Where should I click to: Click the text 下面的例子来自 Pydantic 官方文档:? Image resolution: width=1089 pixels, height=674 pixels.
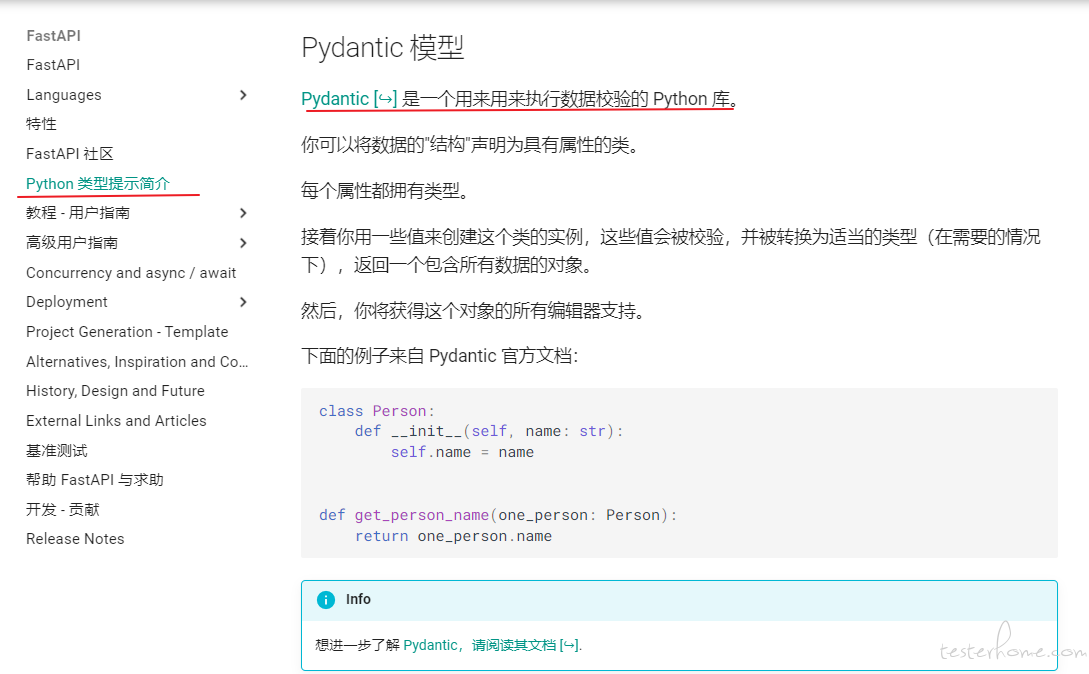440,356
